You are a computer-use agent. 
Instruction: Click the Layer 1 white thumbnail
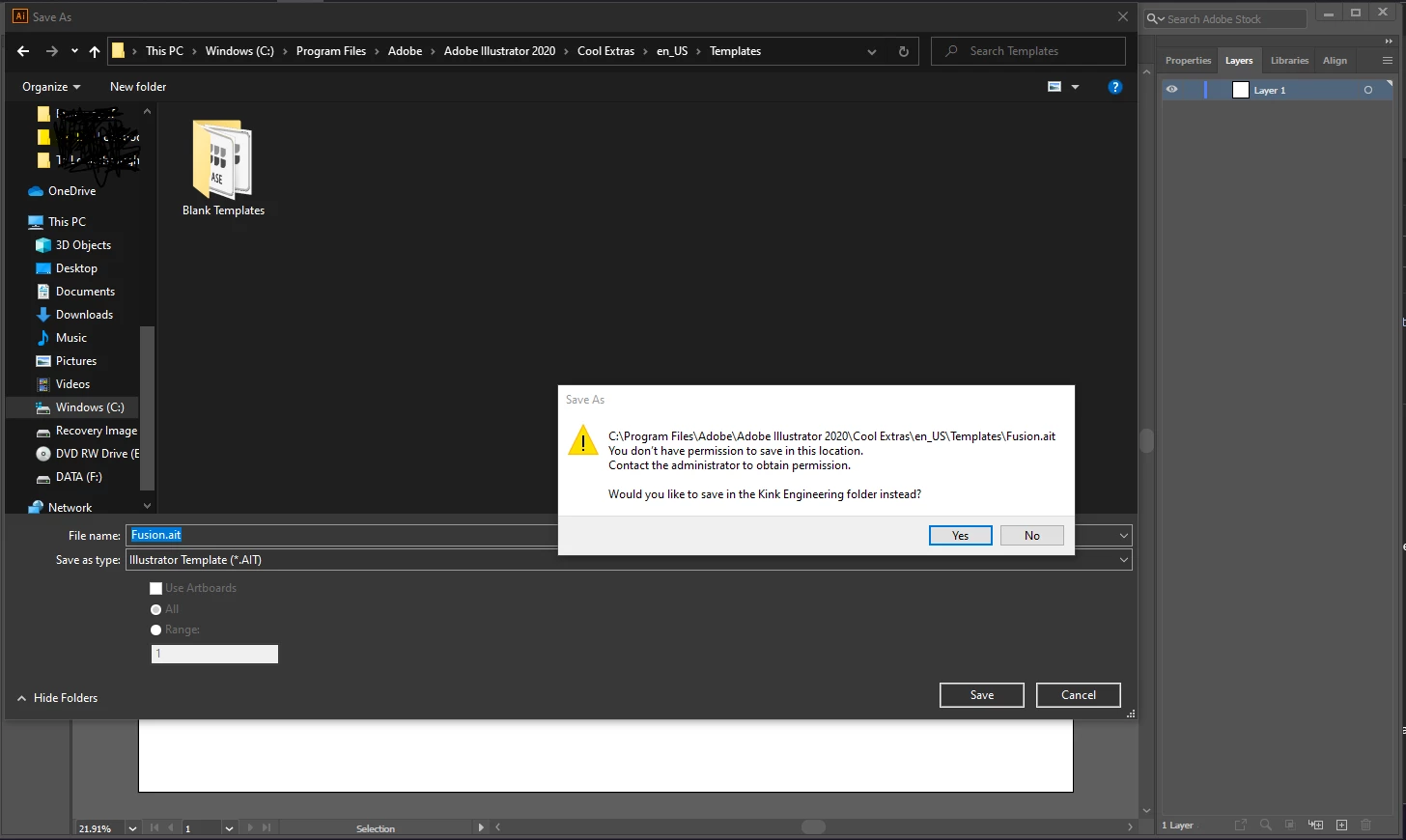tap(1241, 90)
